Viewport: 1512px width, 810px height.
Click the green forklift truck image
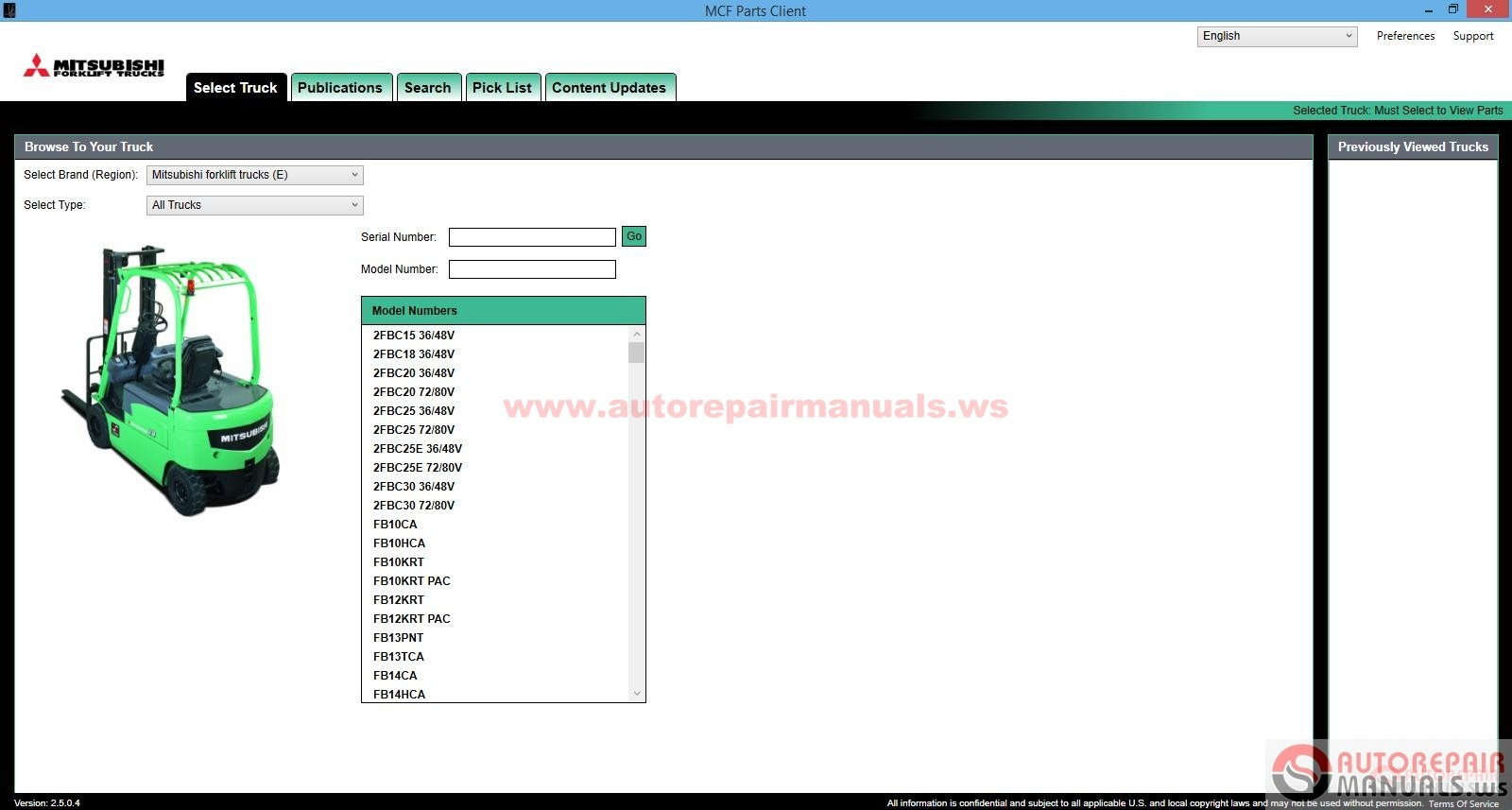click(x=173, y=381)
